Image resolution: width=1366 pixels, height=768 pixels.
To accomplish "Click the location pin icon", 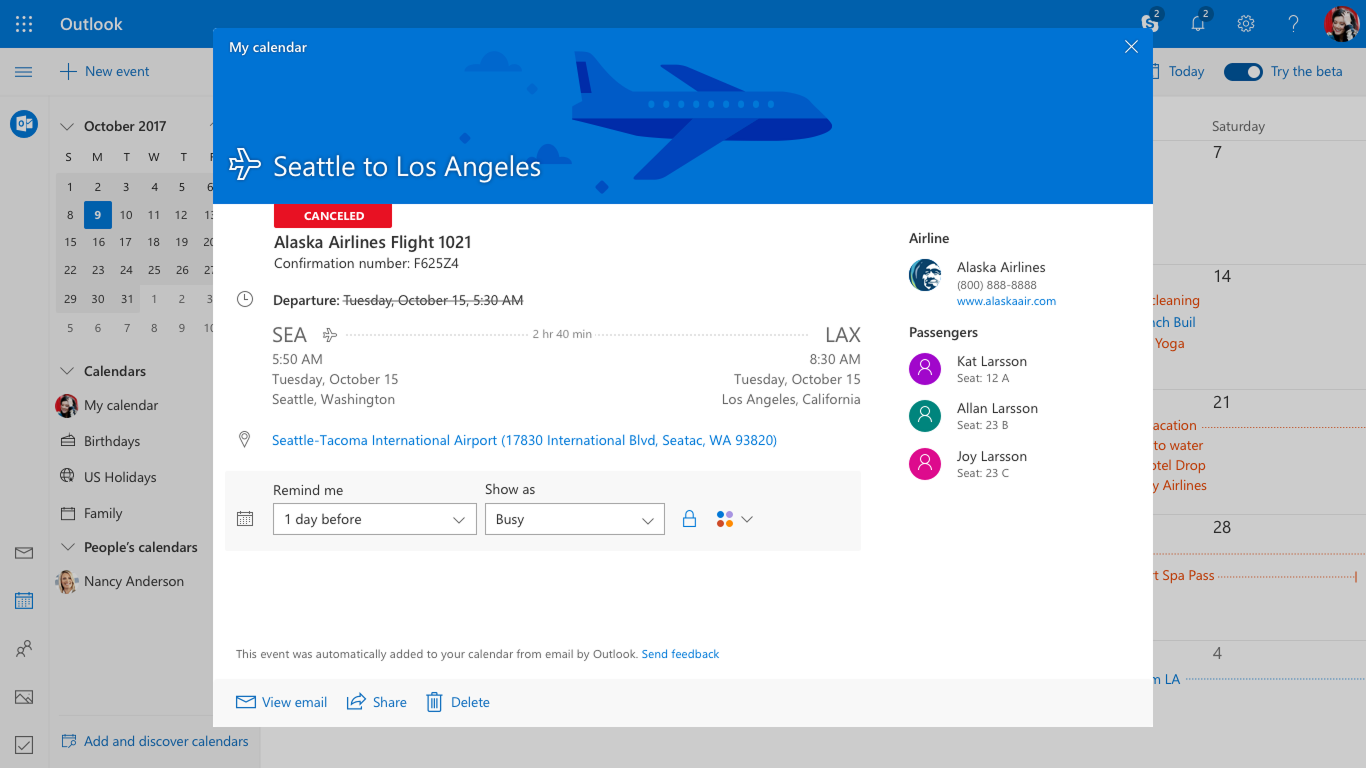I will (x=244, y=440).
